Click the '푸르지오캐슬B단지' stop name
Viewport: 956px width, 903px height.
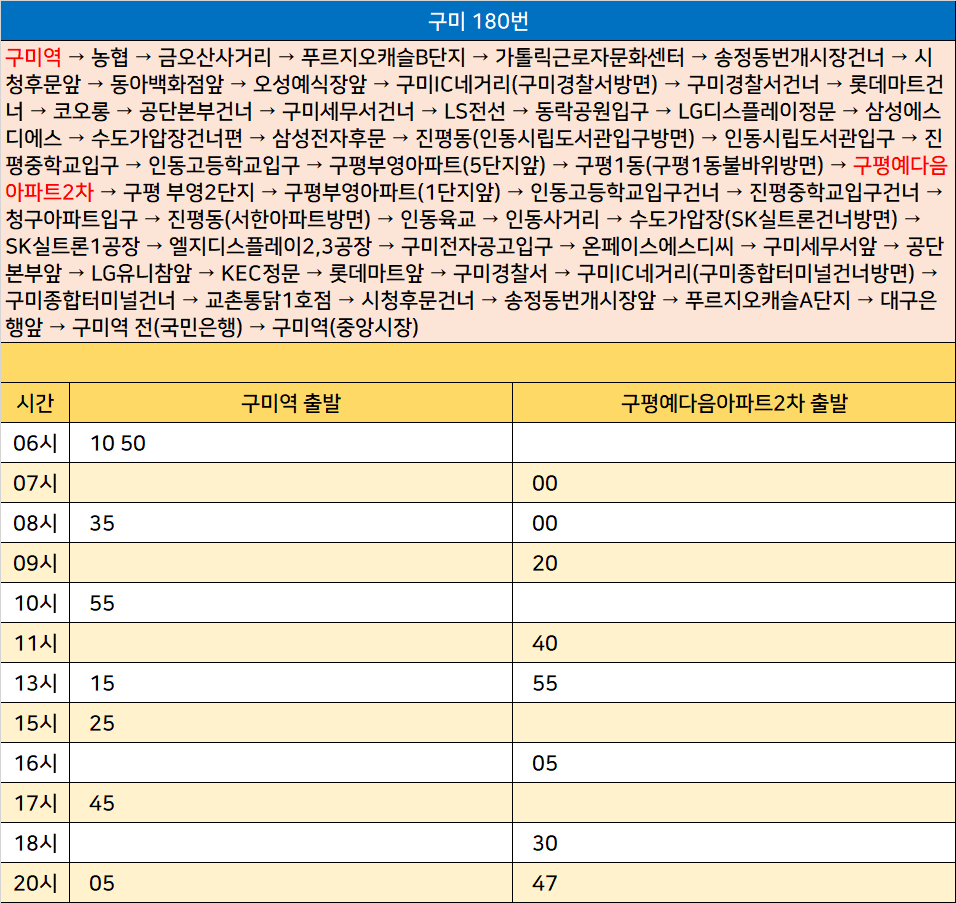[x=383, y=57]
